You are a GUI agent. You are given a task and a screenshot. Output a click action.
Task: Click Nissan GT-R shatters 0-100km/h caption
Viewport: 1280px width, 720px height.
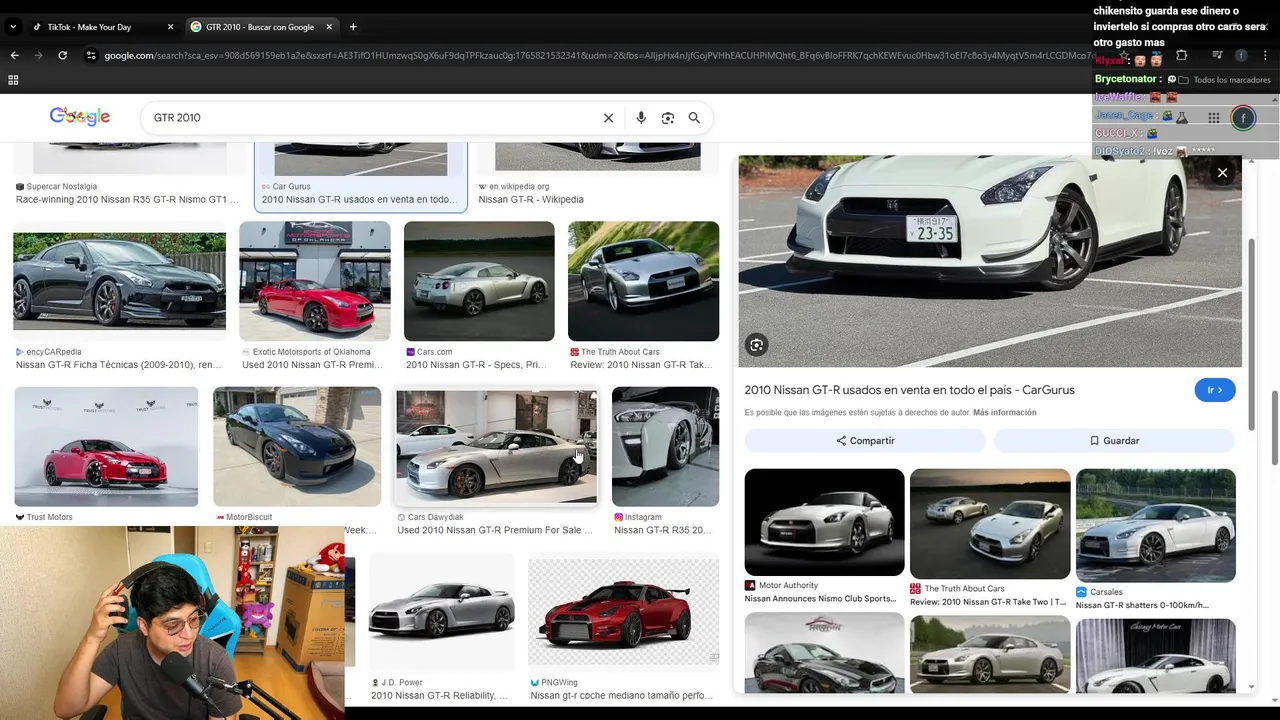point(1142,605)
